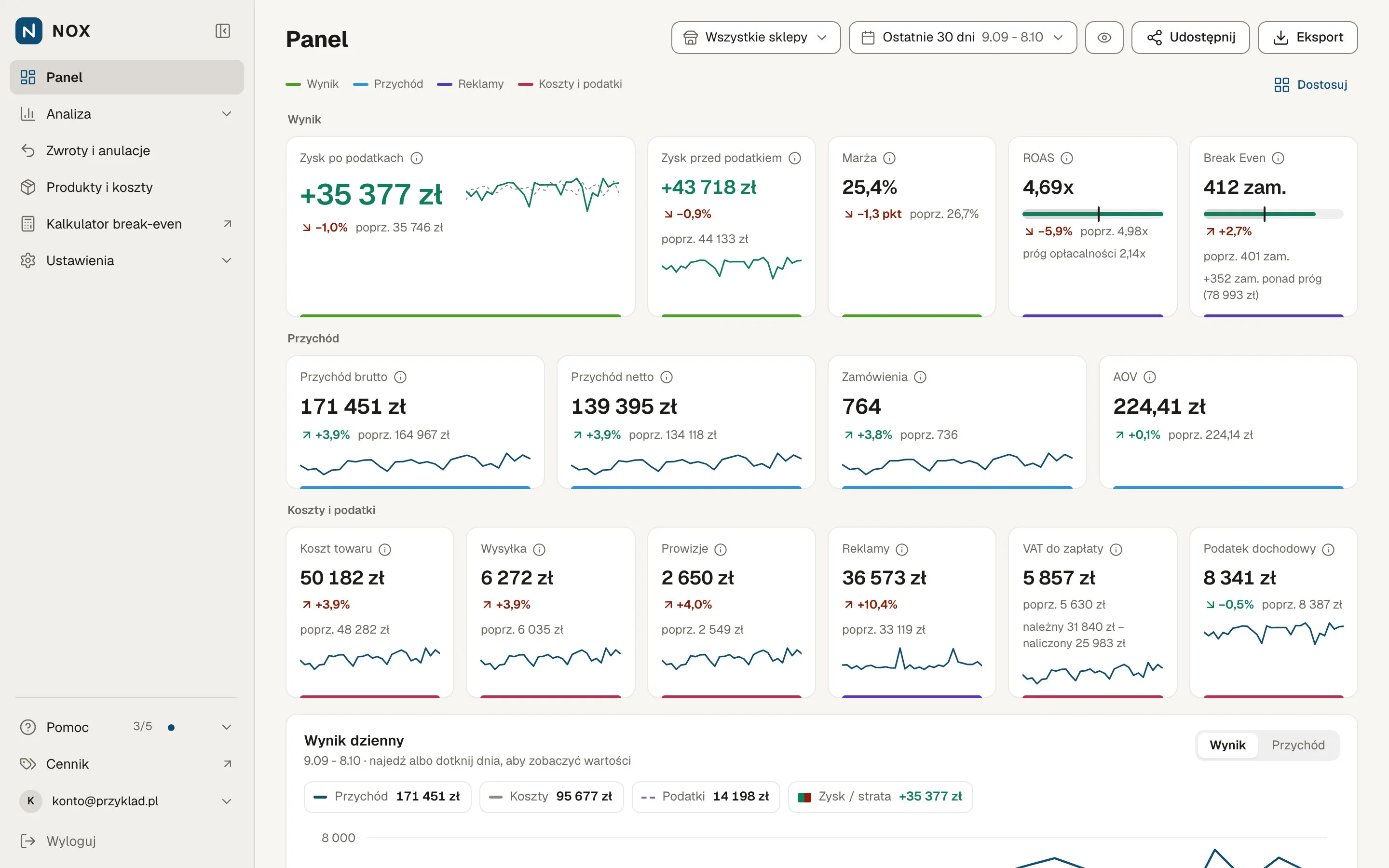Go to Panel in the sidebar
1389x868 pixels.
127,77
